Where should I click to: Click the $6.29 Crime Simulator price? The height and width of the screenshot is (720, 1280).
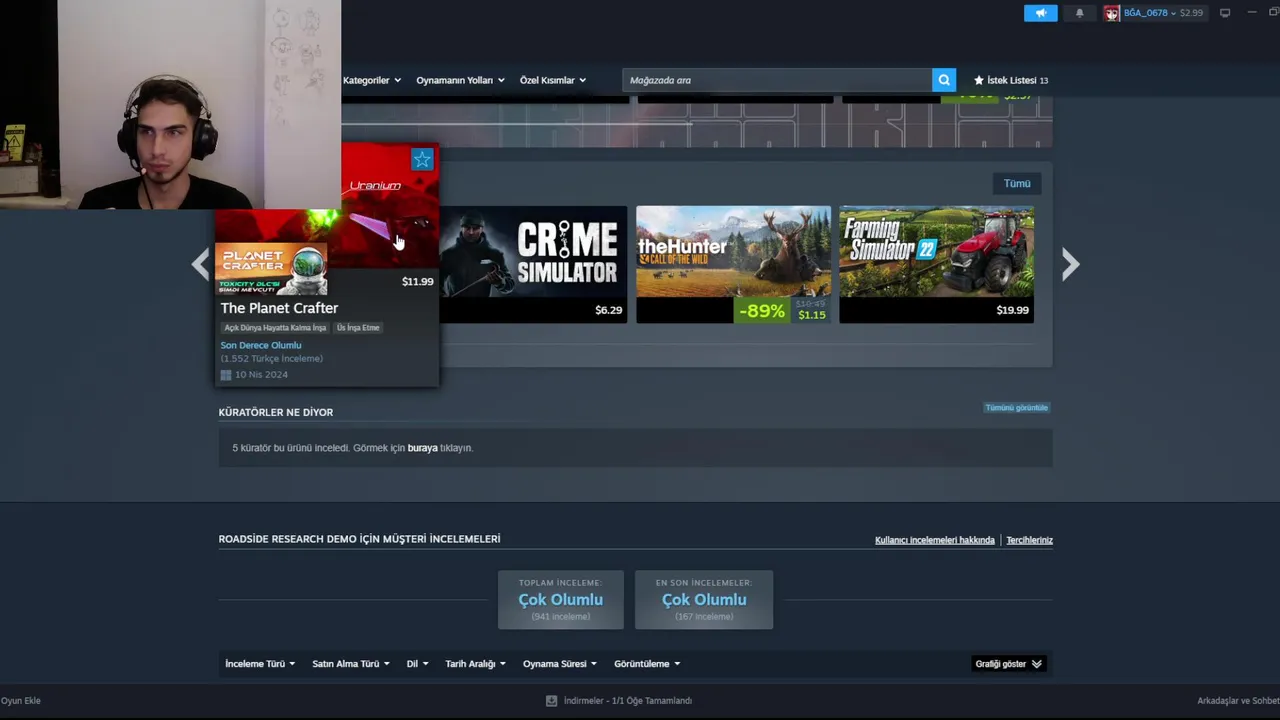(609, 310)
